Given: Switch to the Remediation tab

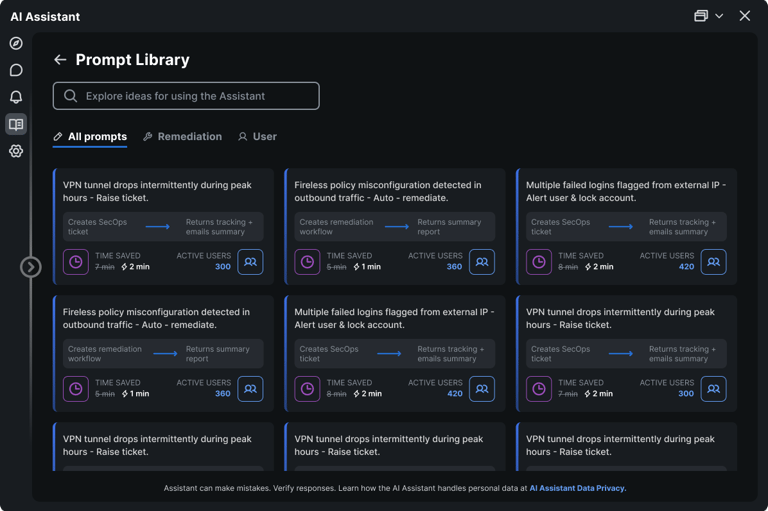Looking at the screenshot, I should (x=182, y=137).
